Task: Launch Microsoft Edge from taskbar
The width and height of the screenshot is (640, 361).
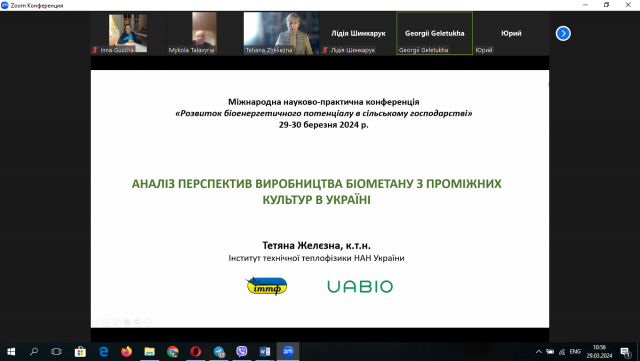Action: (104, 352)
